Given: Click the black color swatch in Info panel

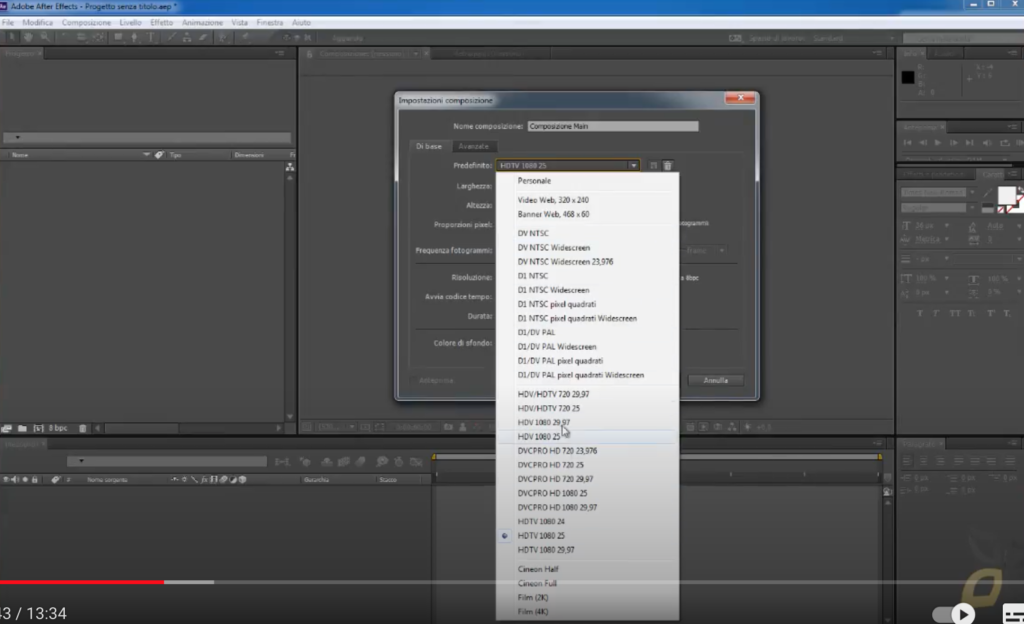Looking at the screenshot, I should tap(908, 77).
